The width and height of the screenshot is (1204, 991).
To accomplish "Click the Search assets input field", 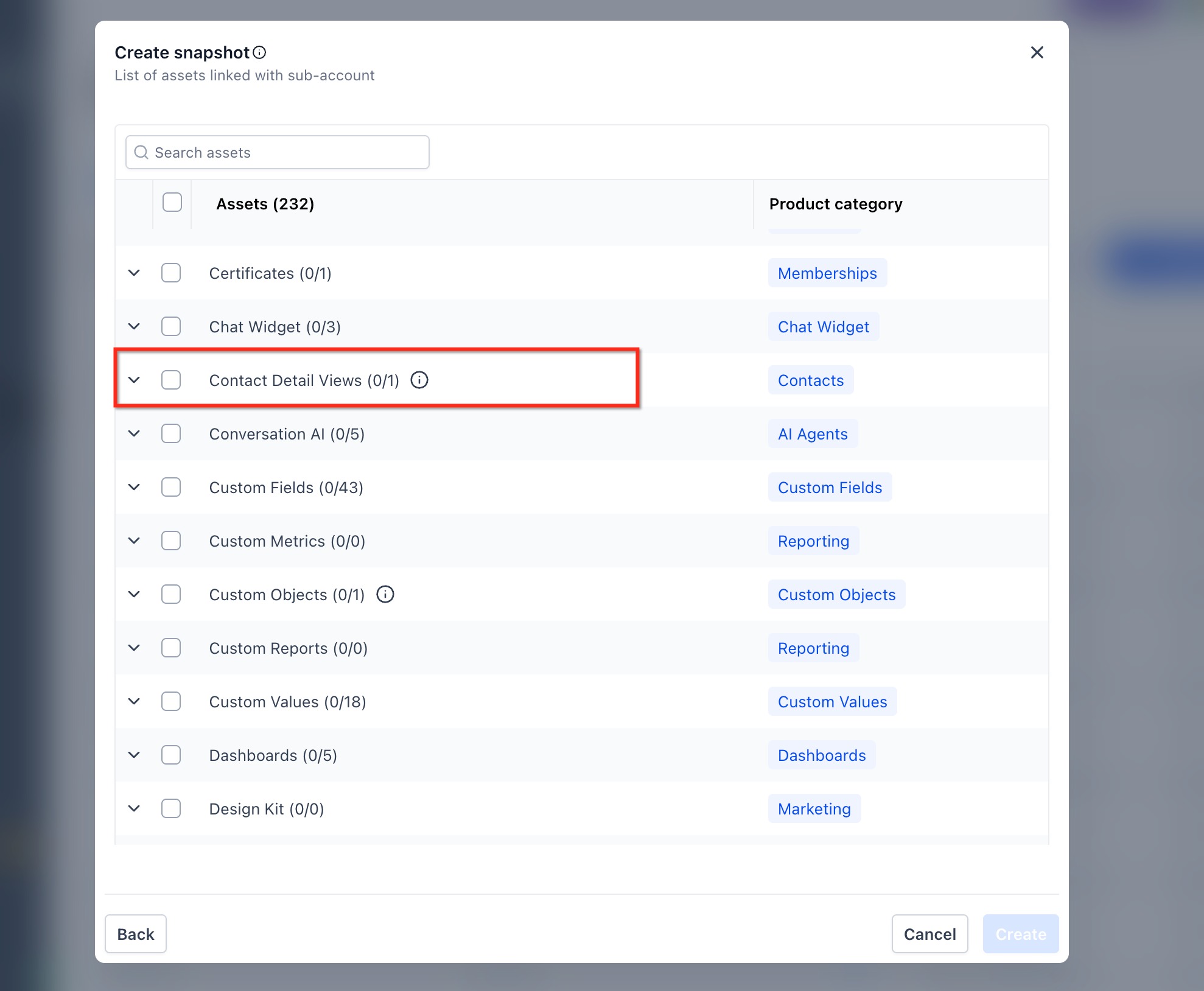I will 278,152.
